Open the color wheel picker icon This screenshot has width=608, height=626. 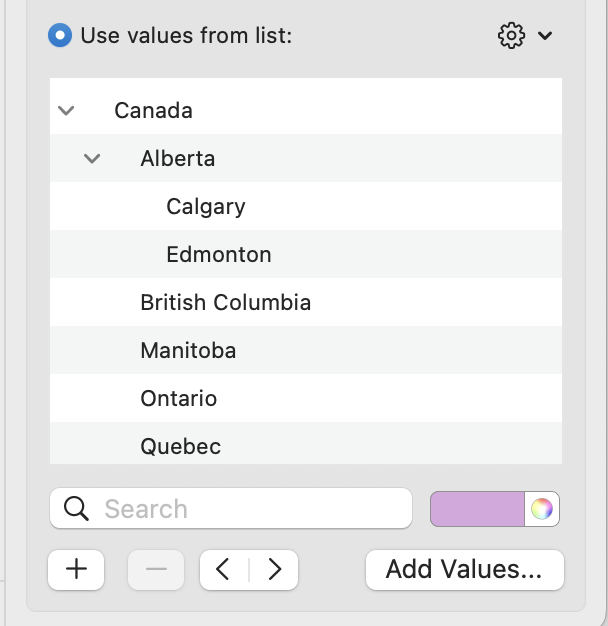(x=542, y=508)
